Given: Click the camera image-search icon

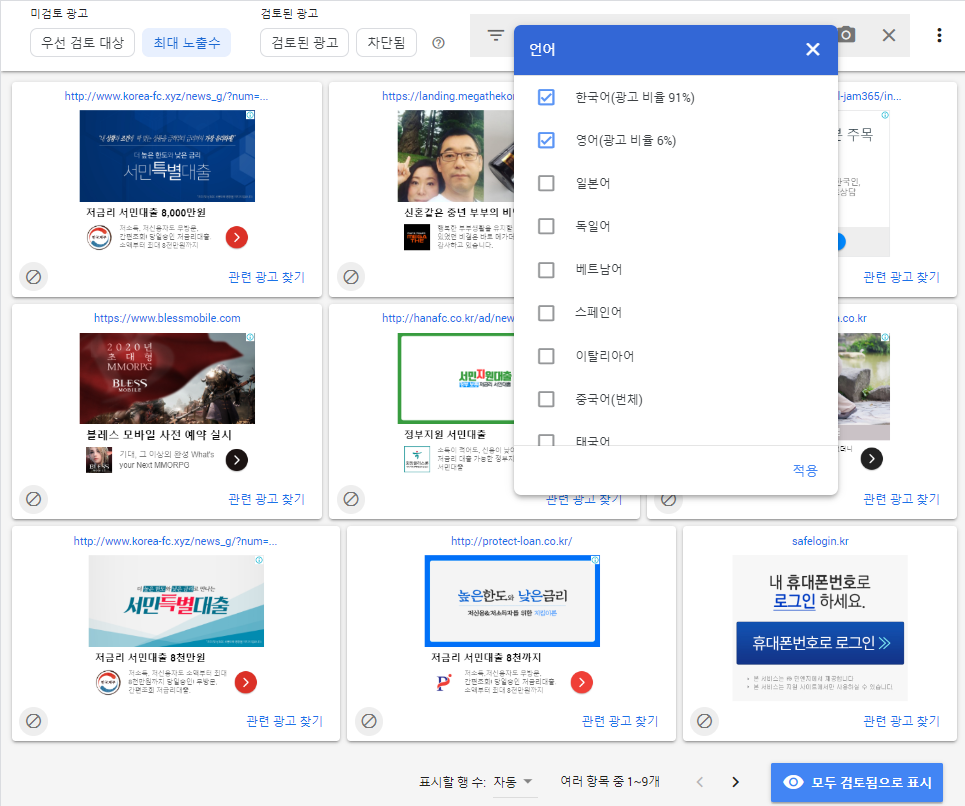Looking at the screenshot, I should tap(847, 34).
